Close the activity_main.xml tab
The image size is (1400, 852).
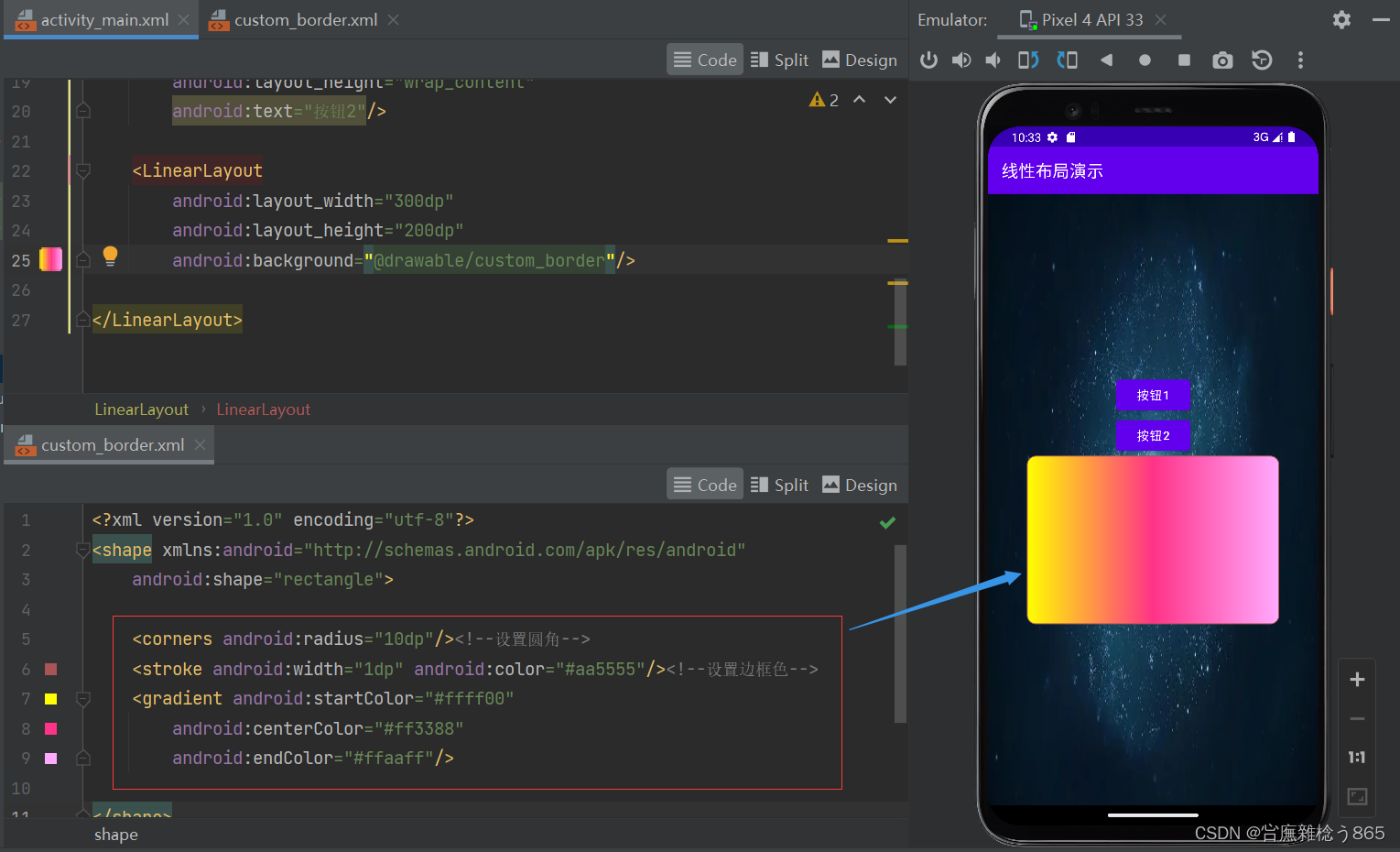pos(184,19)
